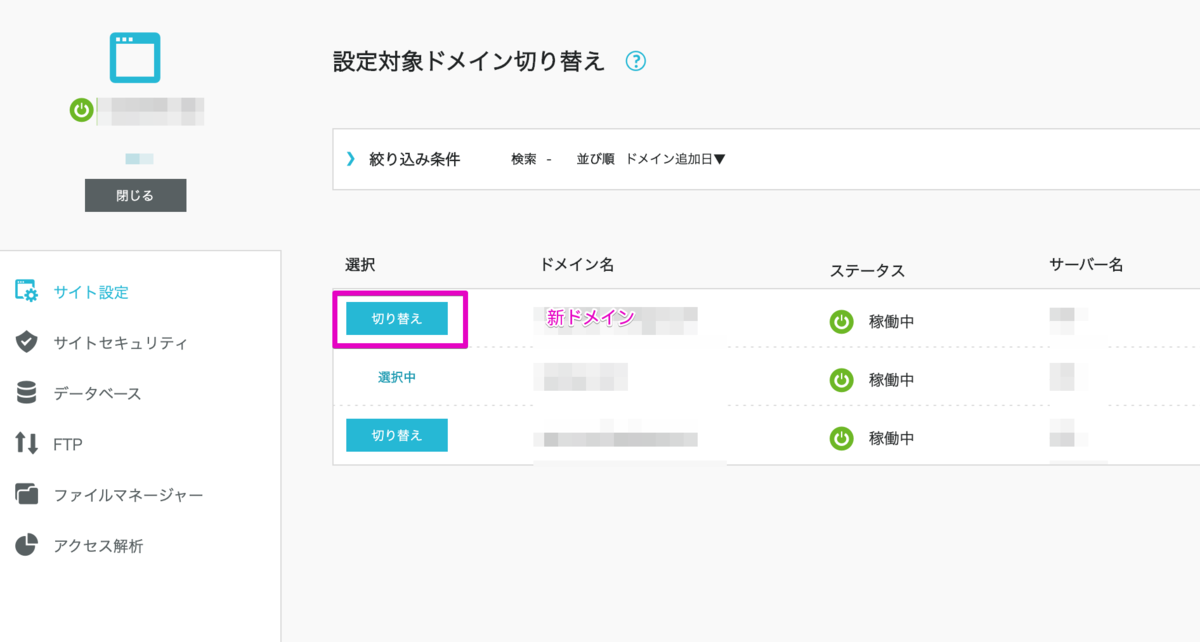Click the データベース stack icon
The image size is (1200, 642).
pyautogui.click(x=27, y=393)
